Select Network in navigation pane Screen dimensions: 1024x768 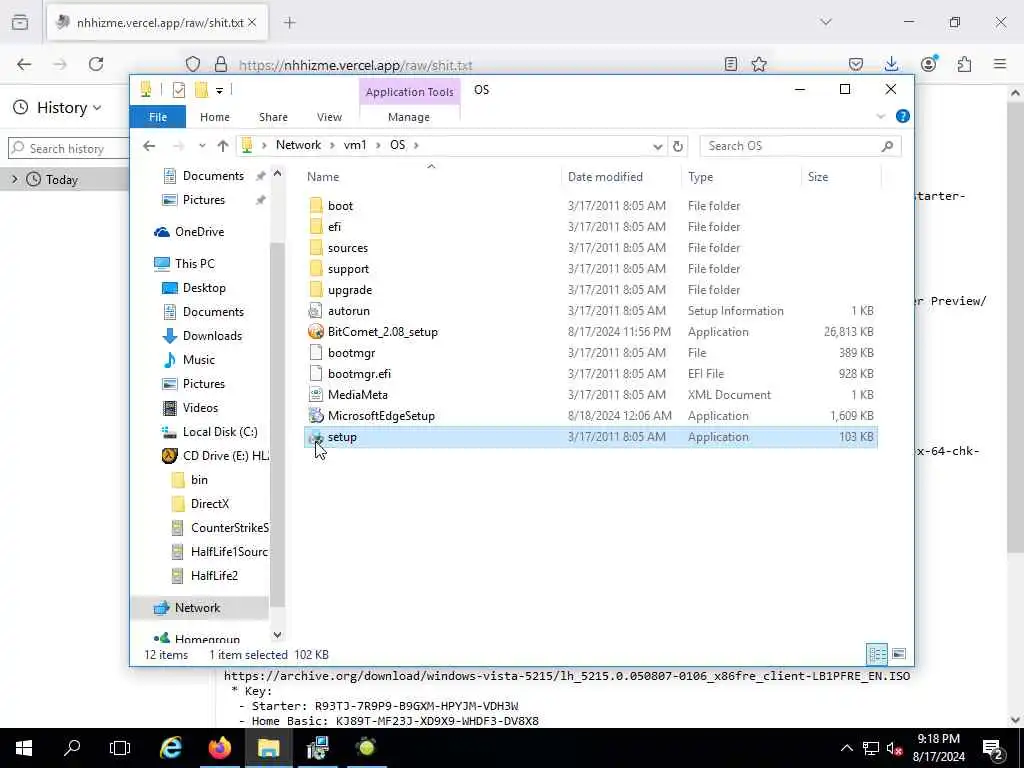pyautogui.click(x=198, y=608)
